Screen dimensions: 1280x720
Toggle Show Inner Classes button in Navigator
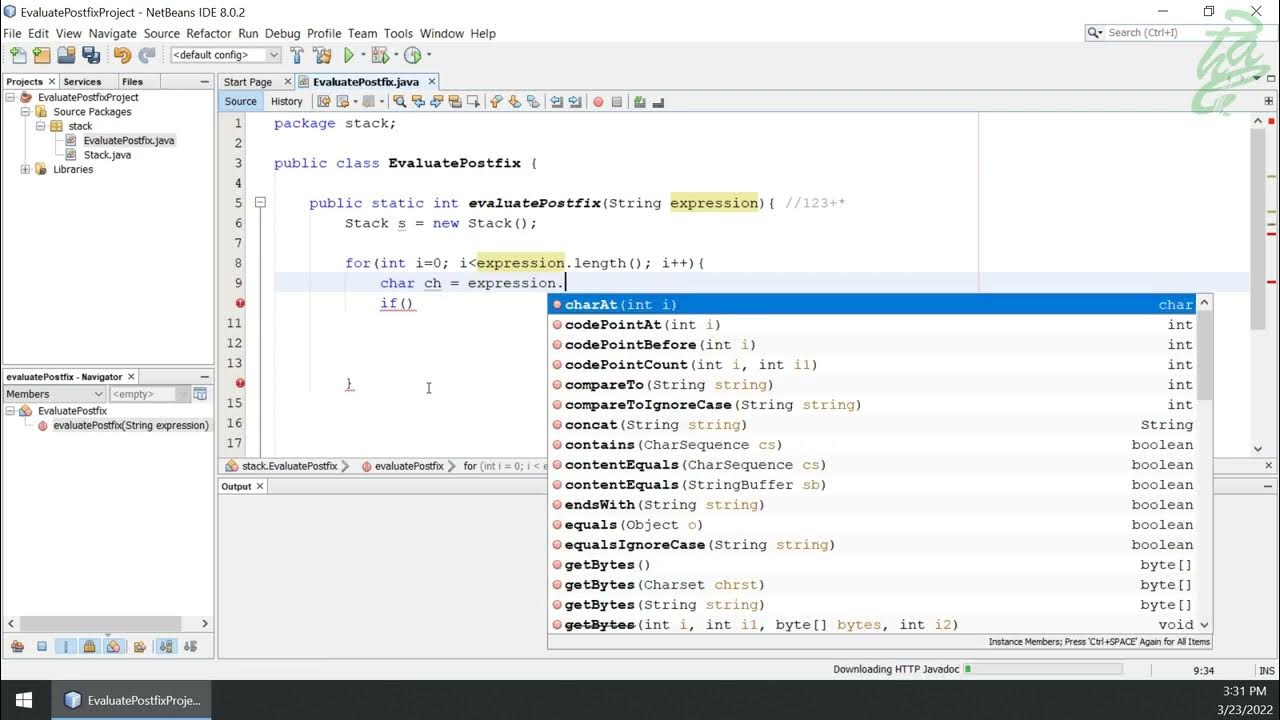[114, 647]
